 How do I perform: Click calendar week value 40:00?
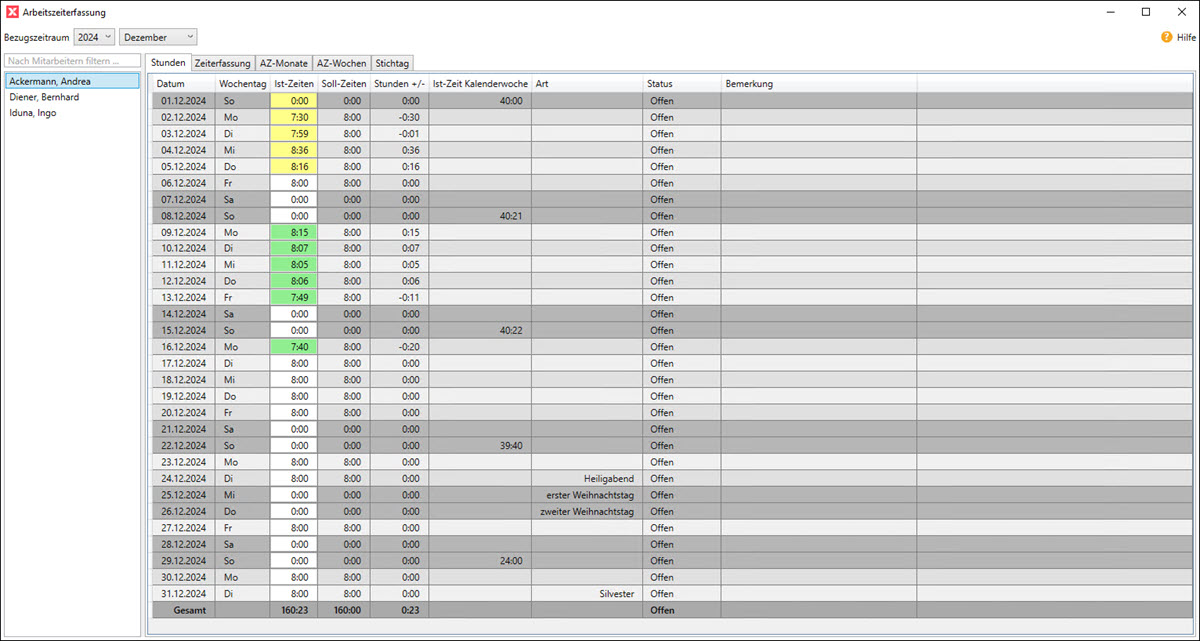point(510,101)
